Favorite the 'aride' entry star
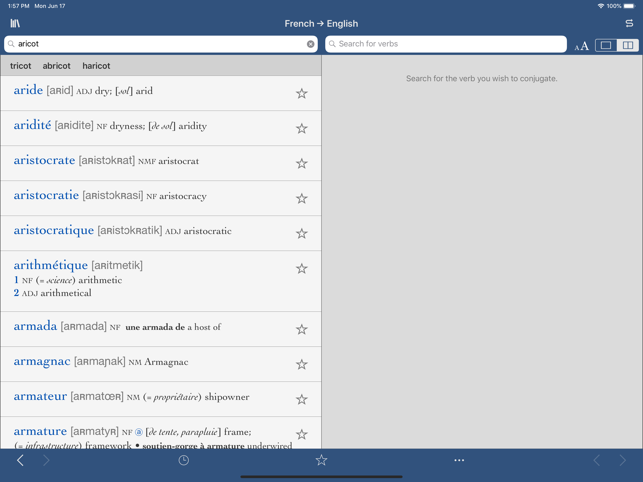Image resolution: width=643 pixels, height=482 pixels. point(301,94)
